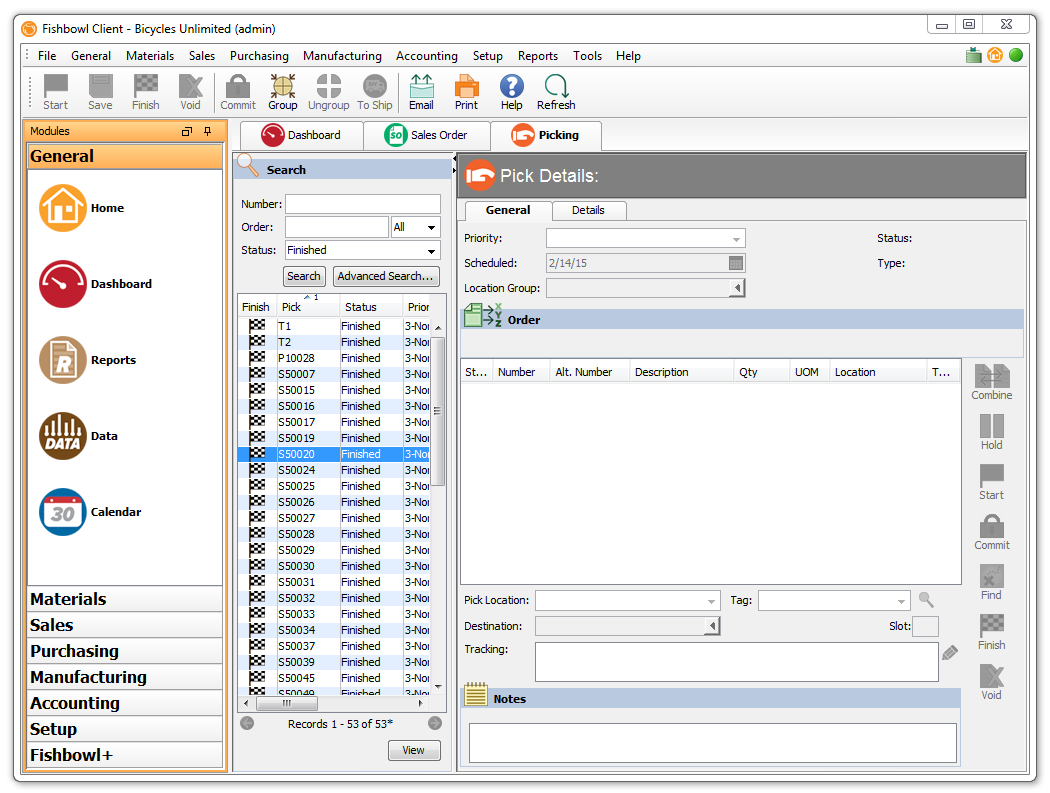Open the Order type dropdown showing All

[416, 227]
